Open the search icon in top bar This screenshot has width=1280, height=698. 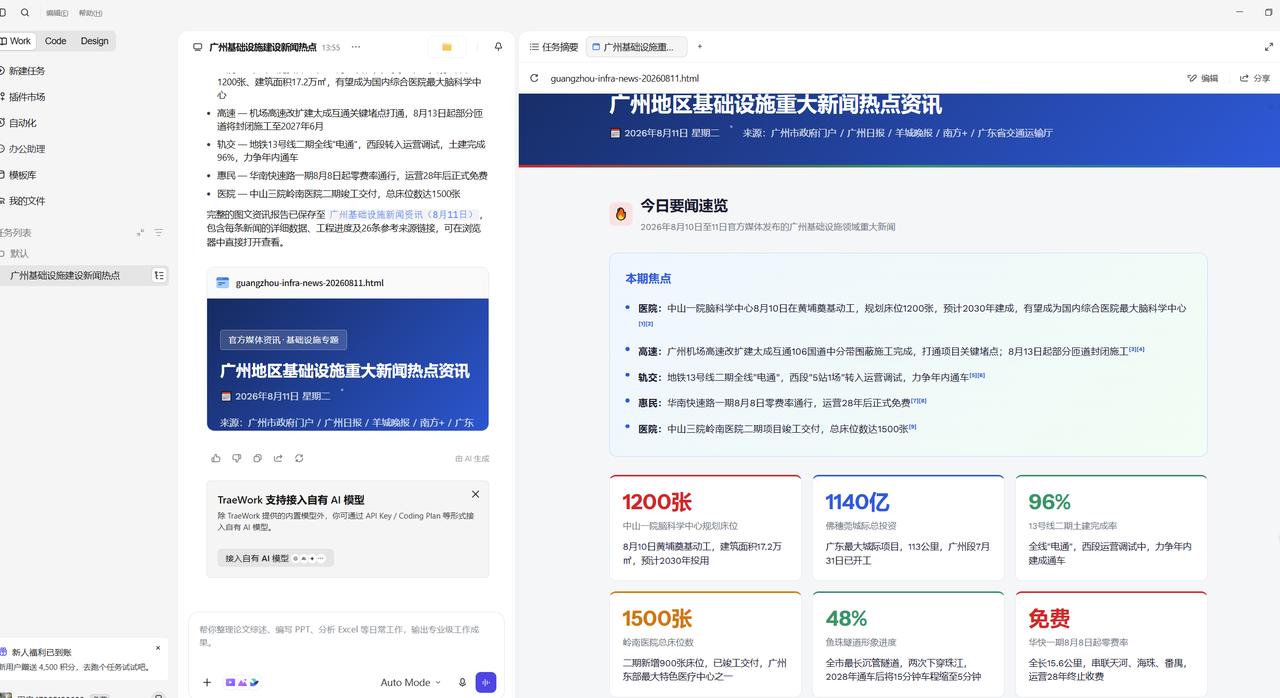(25, 13)
